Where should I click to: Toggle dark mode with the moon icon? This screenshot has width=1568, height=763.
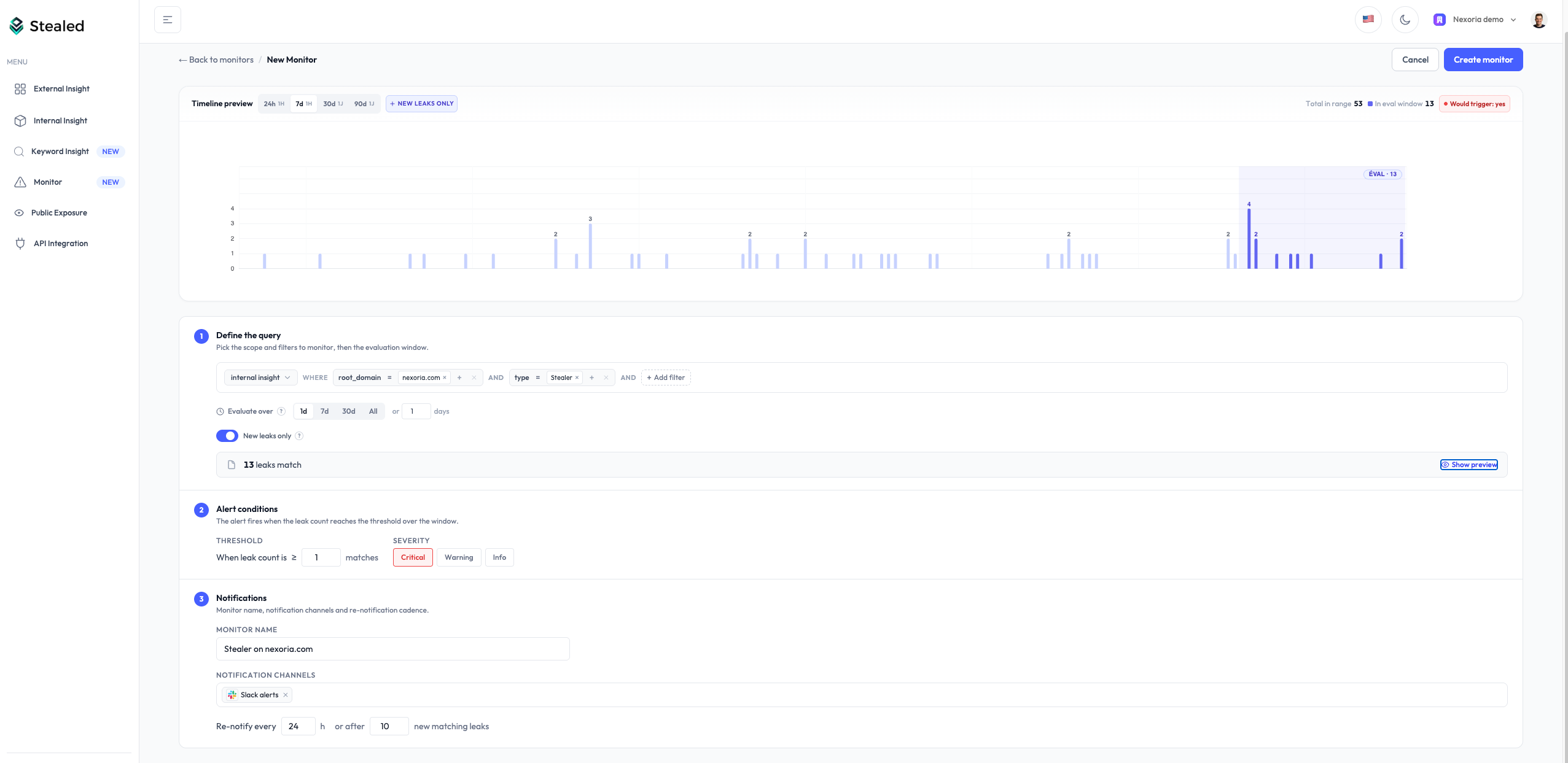(1405, 19)
